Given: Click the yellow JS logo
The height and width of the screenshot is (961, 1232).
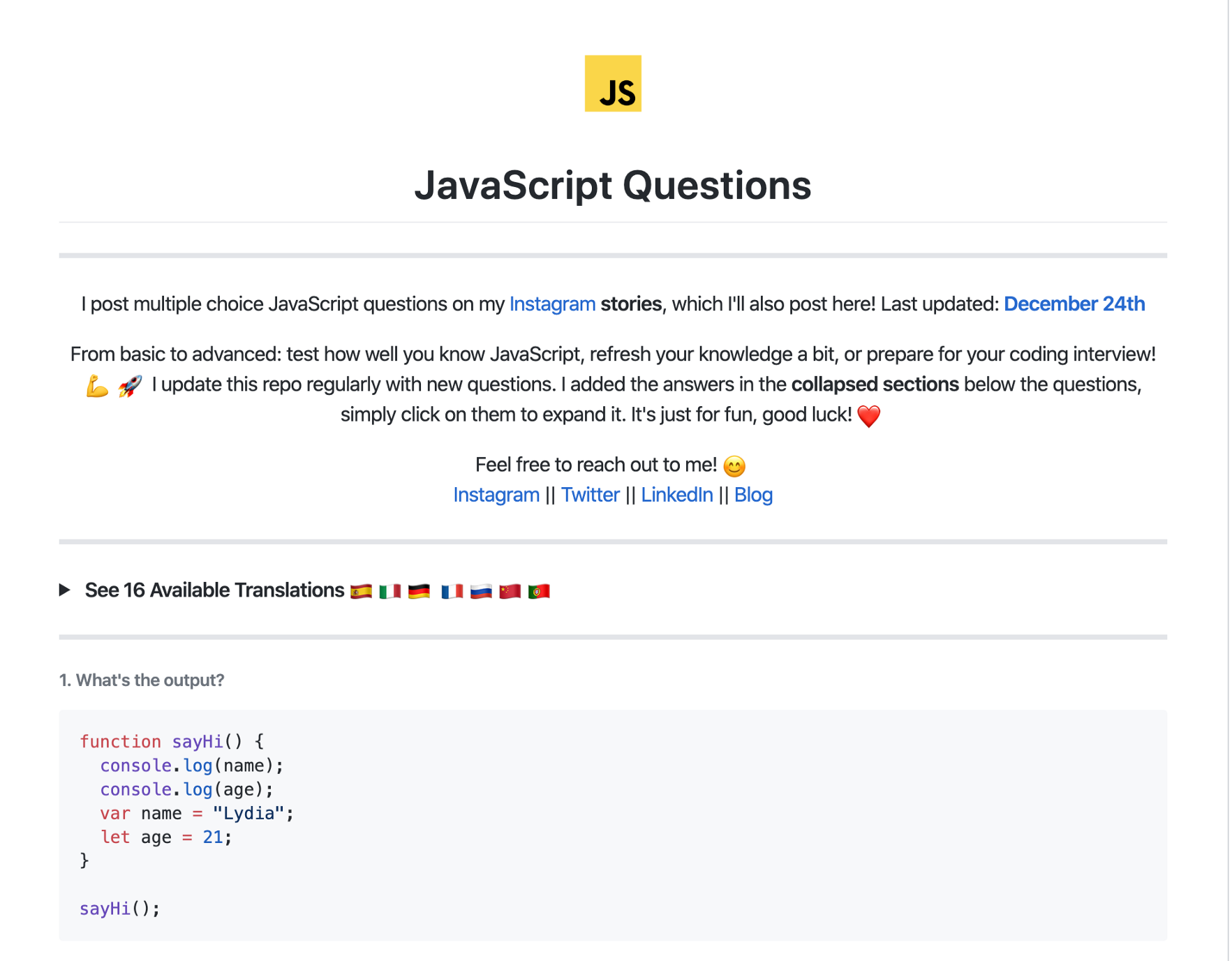Looking at the screenshot, I should pos(612,84).
